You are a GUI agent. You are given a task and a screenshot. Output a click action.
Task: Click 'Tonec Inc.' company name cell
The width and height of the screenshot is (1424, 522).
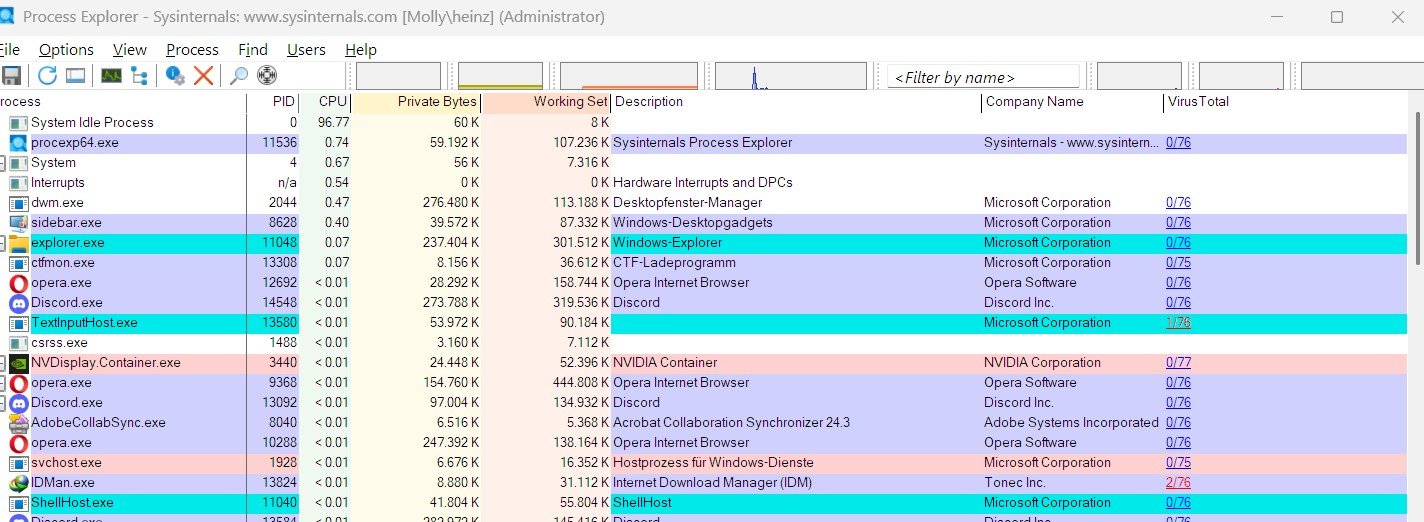pos(1015,483)
